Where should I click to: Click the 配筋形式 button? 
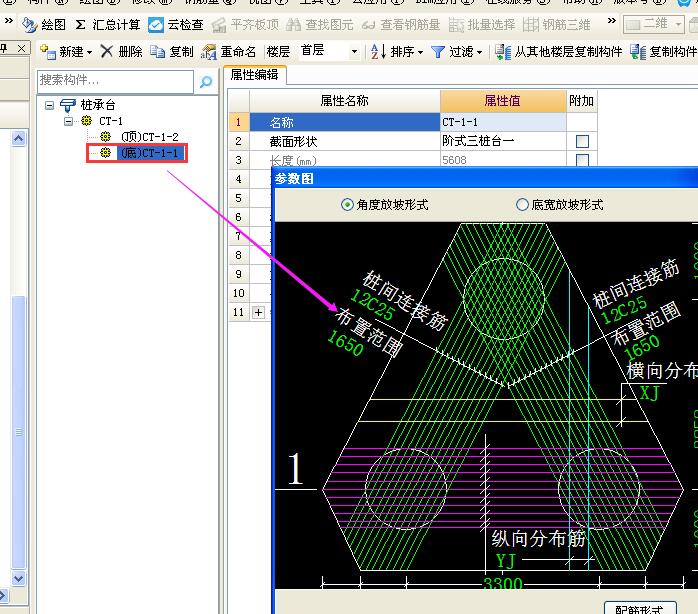point(640,608)
